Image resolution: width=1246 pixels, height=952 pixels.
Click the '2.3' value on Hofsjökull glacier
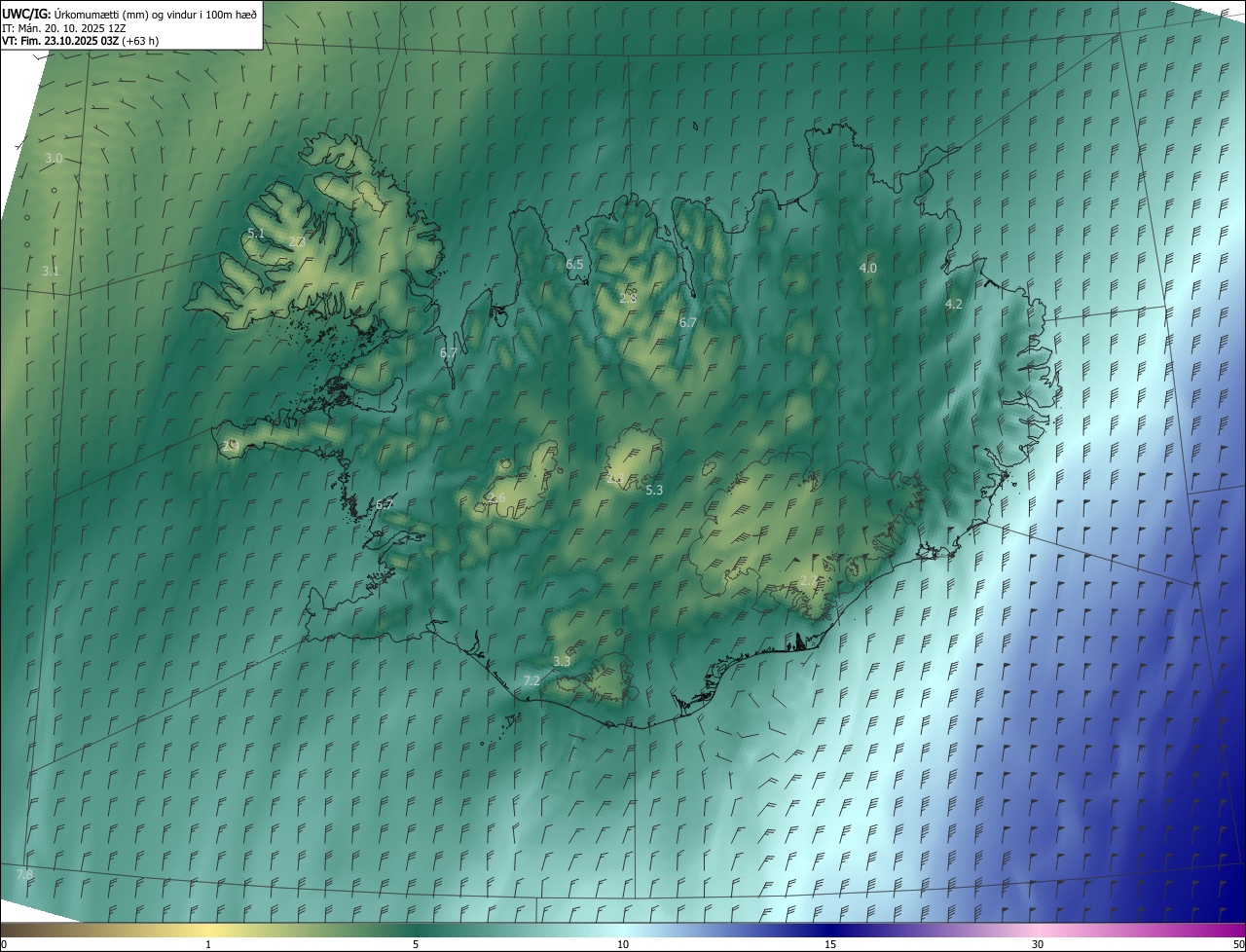[x=615, y=478]
